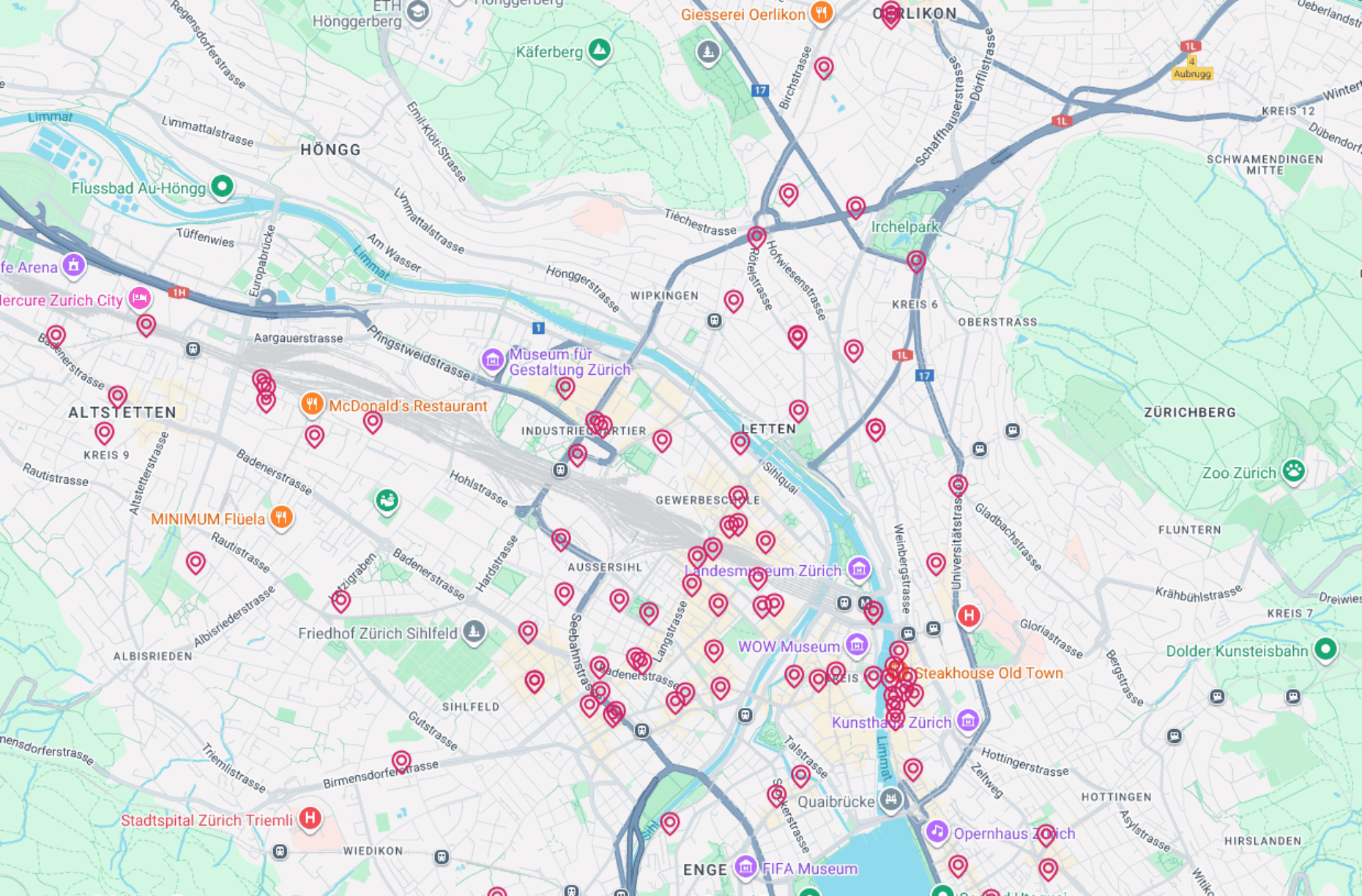Click the Käferberg green park icon
Viewport: 1362px width, 896px height.
(599, 50)
